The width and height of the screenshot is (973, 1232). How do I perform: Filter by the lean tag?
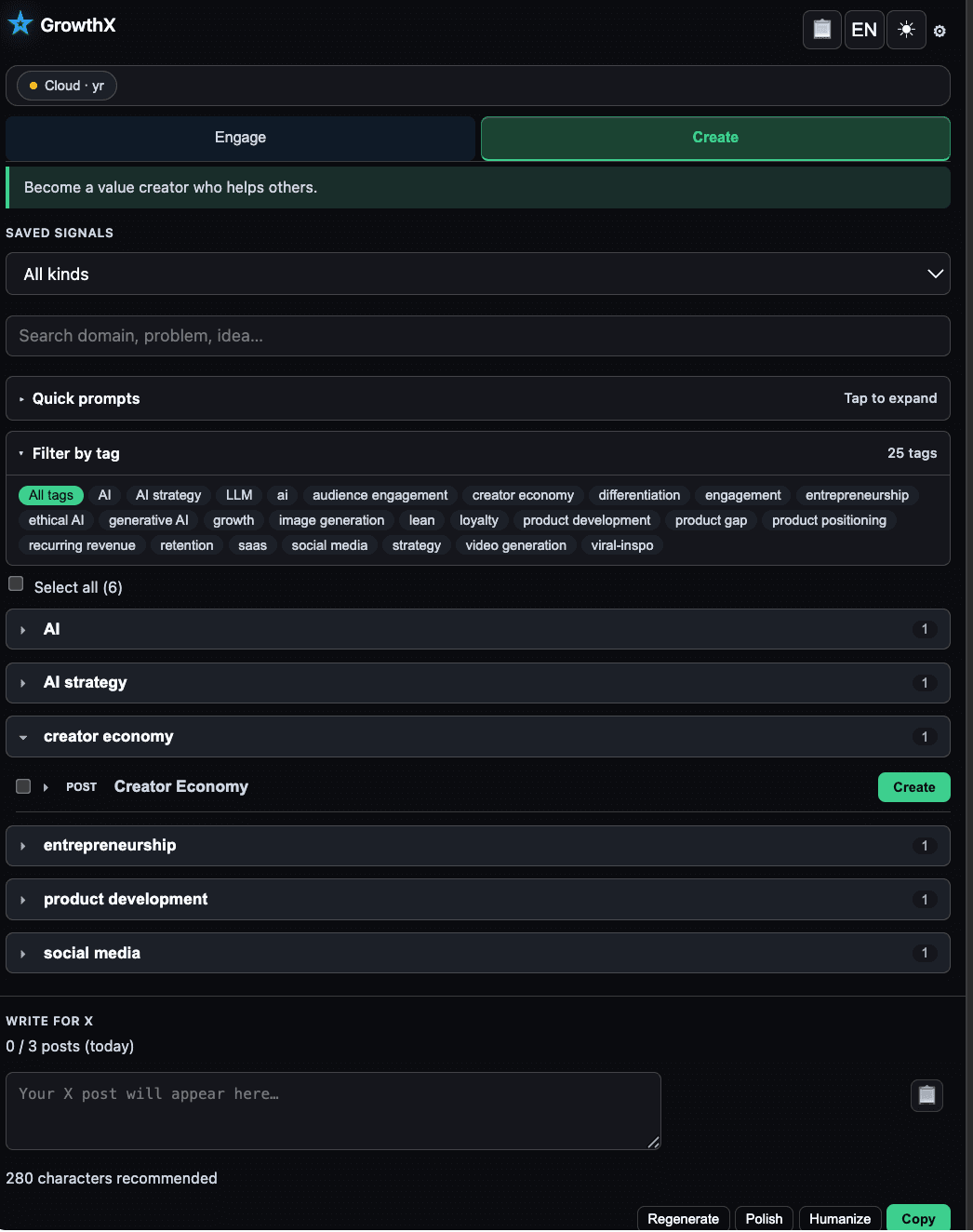422,520
